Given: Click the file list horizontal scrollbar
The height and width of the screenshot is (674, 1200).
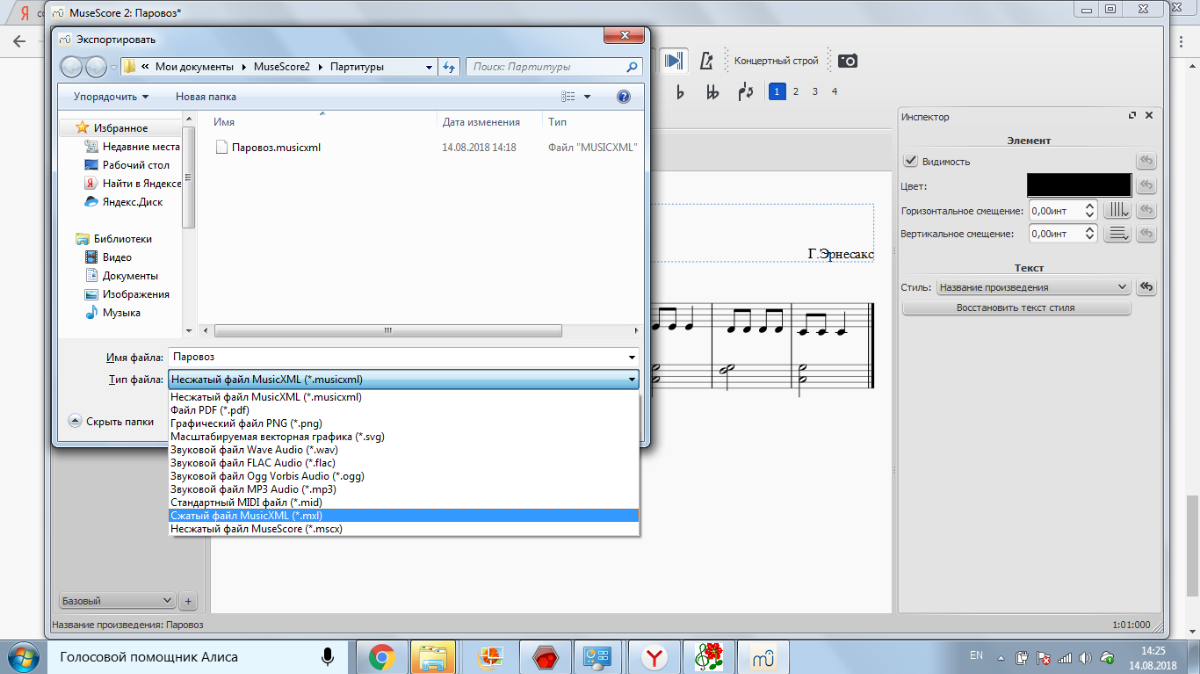Looking at the screenshot, I should (386, 330).
